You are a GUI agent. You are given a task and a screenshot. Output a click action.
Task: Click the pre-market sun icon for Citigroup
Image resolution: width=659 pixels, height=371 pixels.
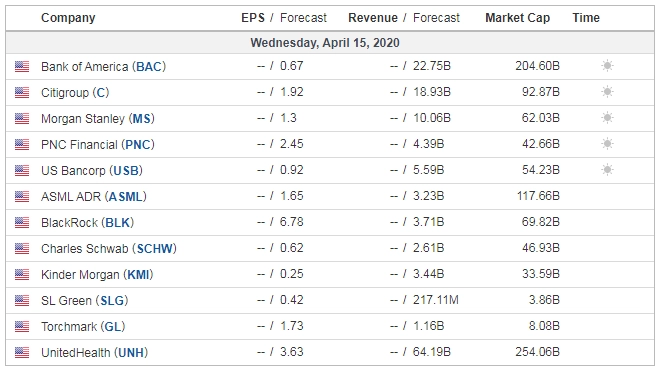tap(607, 92)
